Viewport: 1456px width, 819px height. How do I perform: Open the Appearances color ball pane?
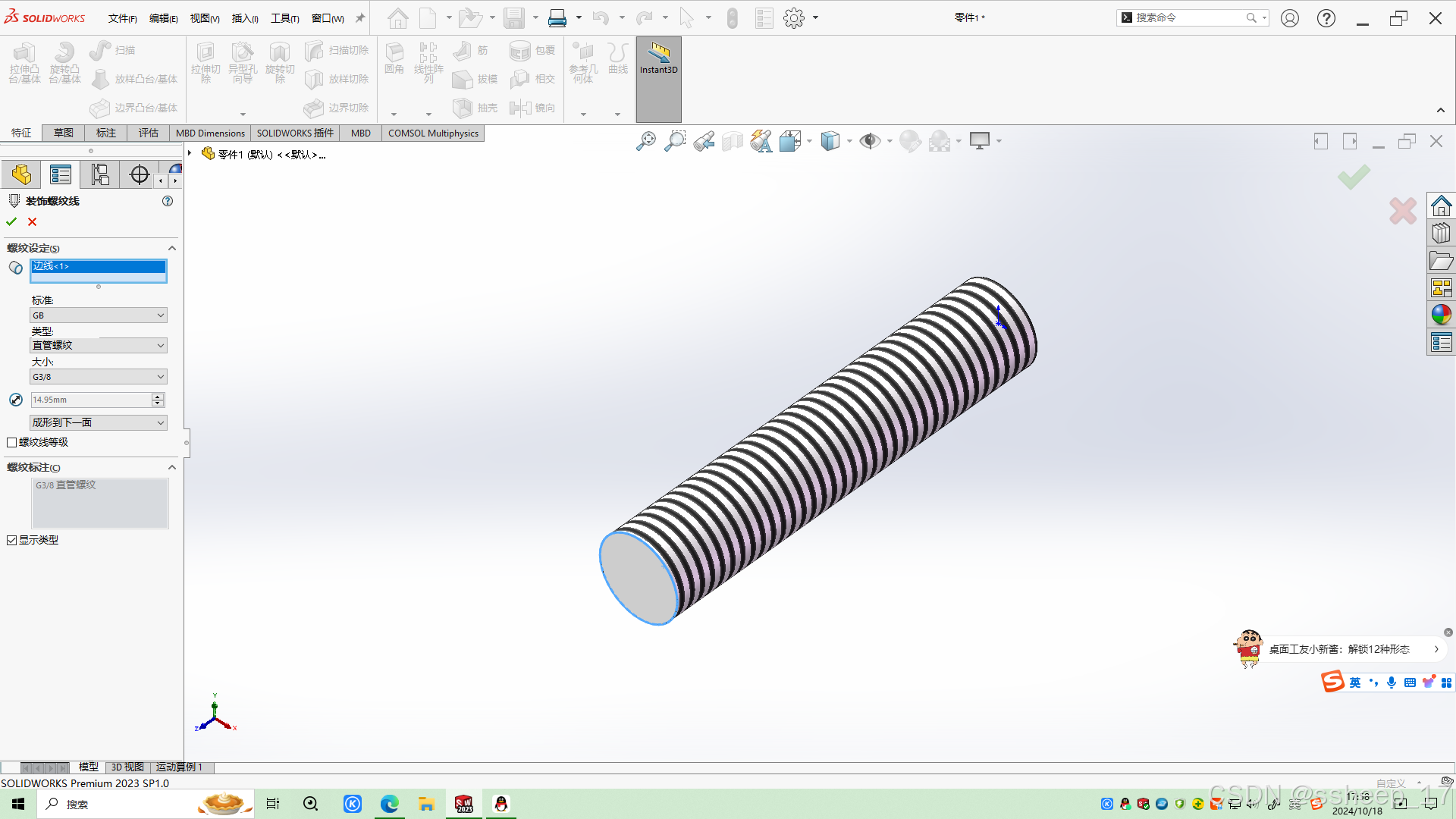pyautogui.click(x=1441, y=315)
